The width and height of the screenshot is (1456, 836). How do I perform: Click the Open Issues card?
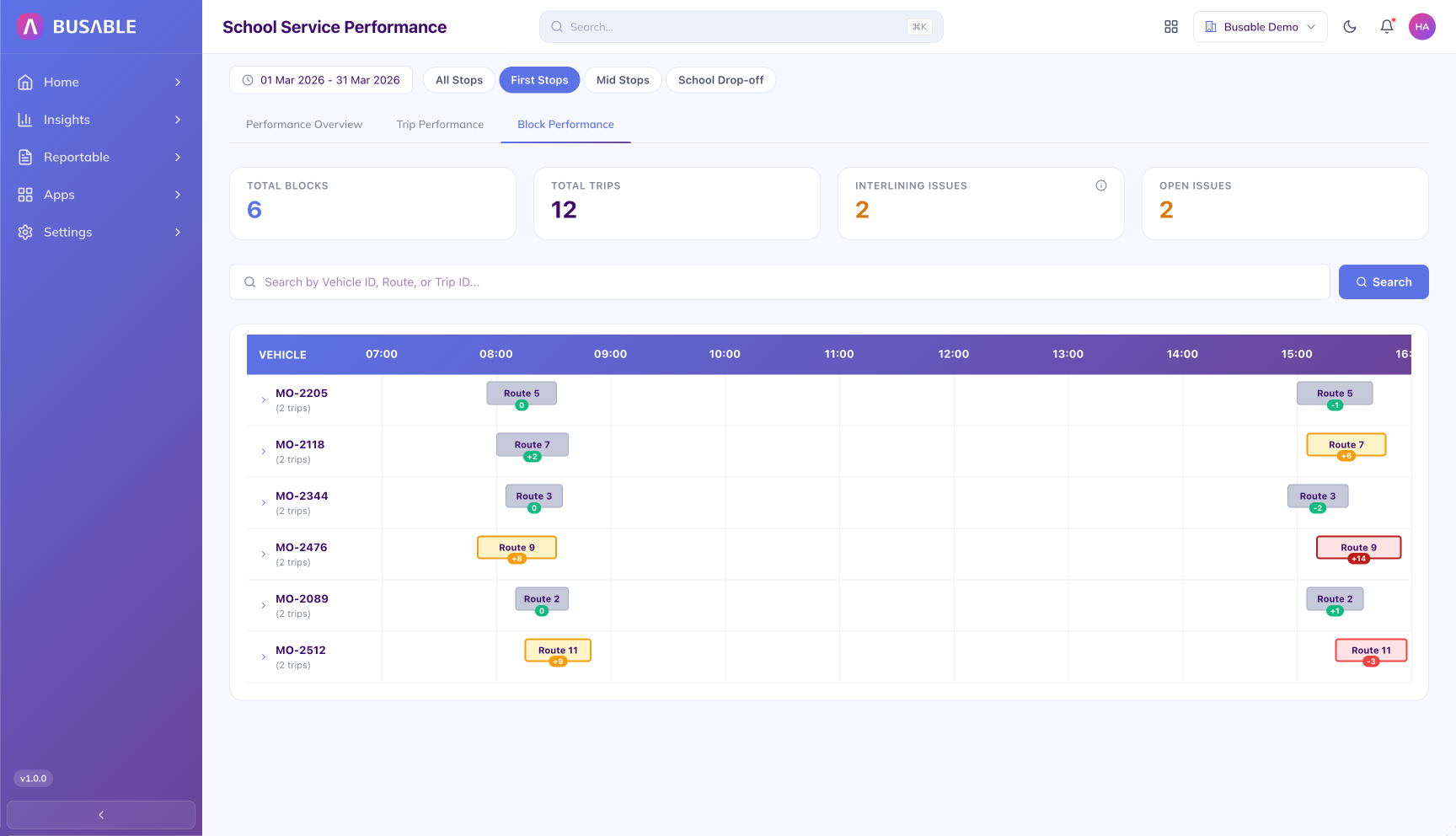tap(1285, 203)
